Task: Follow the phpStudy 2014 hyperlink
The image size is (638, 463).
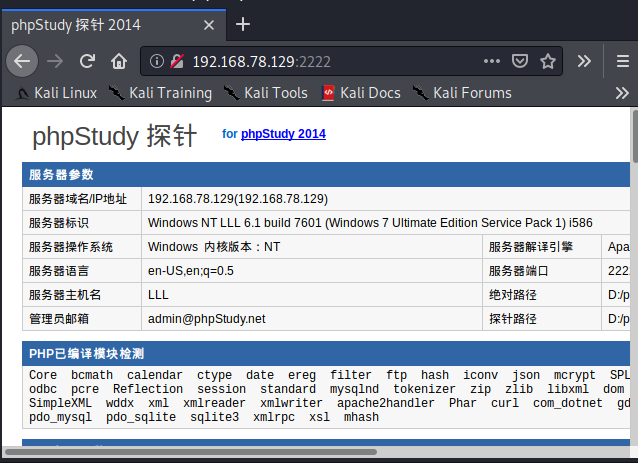Action: (283, 133)
